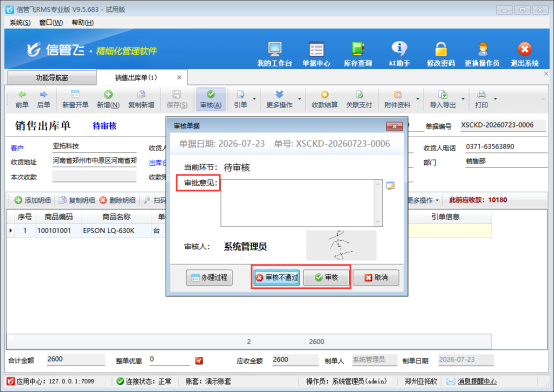Click 审核不通过 in the dialog

tap(276, 277)
